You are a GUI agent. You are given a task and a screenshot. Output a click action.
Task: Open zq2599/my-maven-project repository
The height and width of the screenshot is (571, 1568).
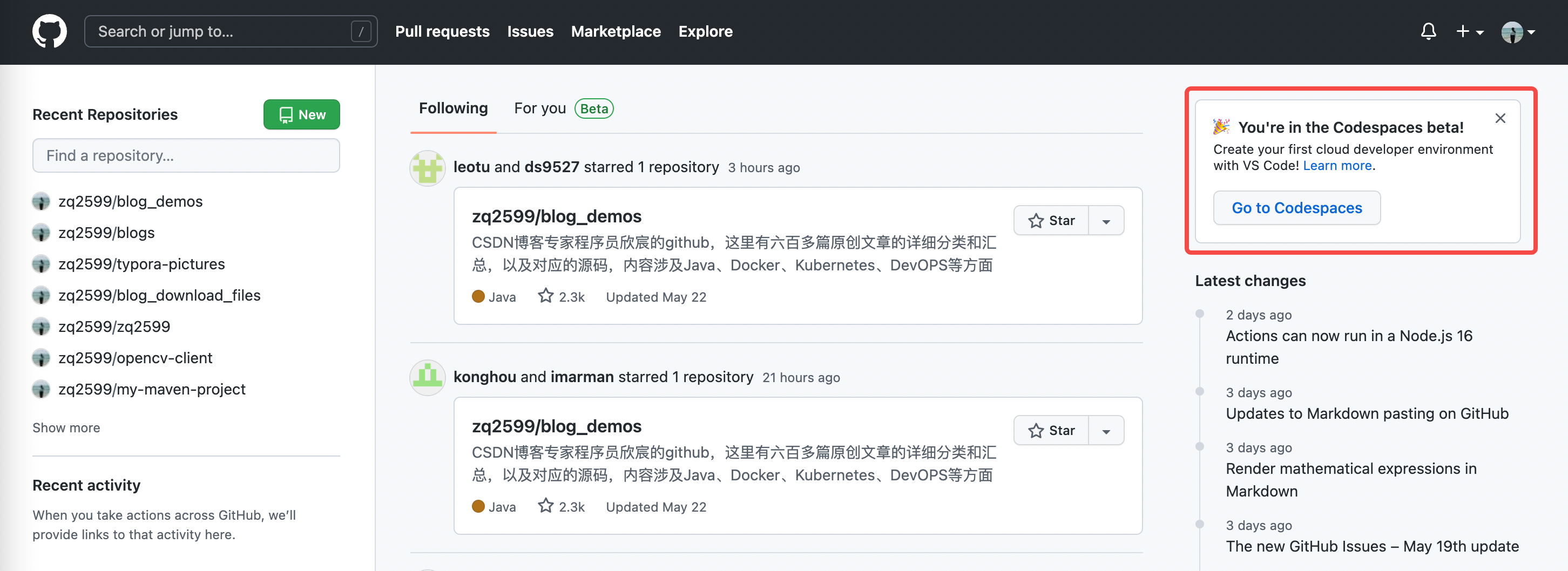[152, 389]
